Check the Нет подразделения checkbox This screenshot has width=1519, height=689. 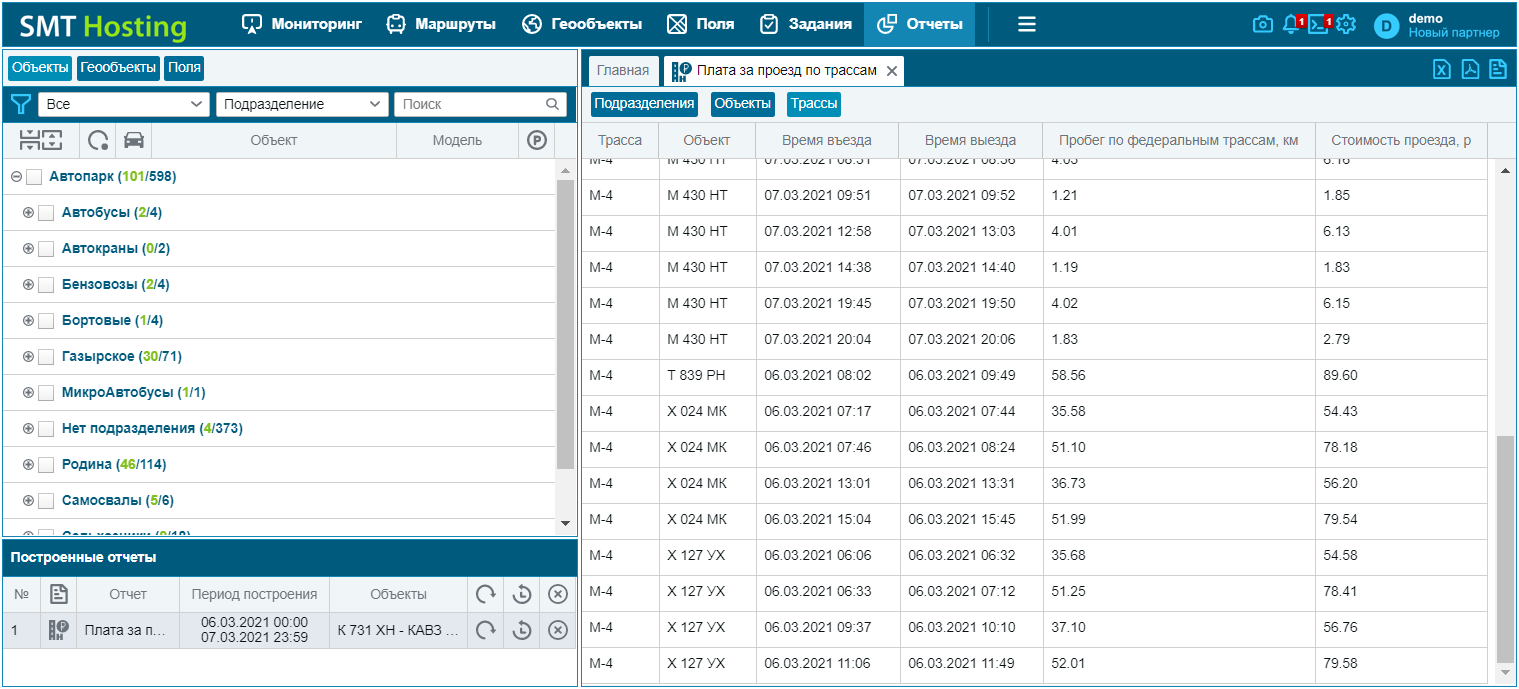point(46,429)
